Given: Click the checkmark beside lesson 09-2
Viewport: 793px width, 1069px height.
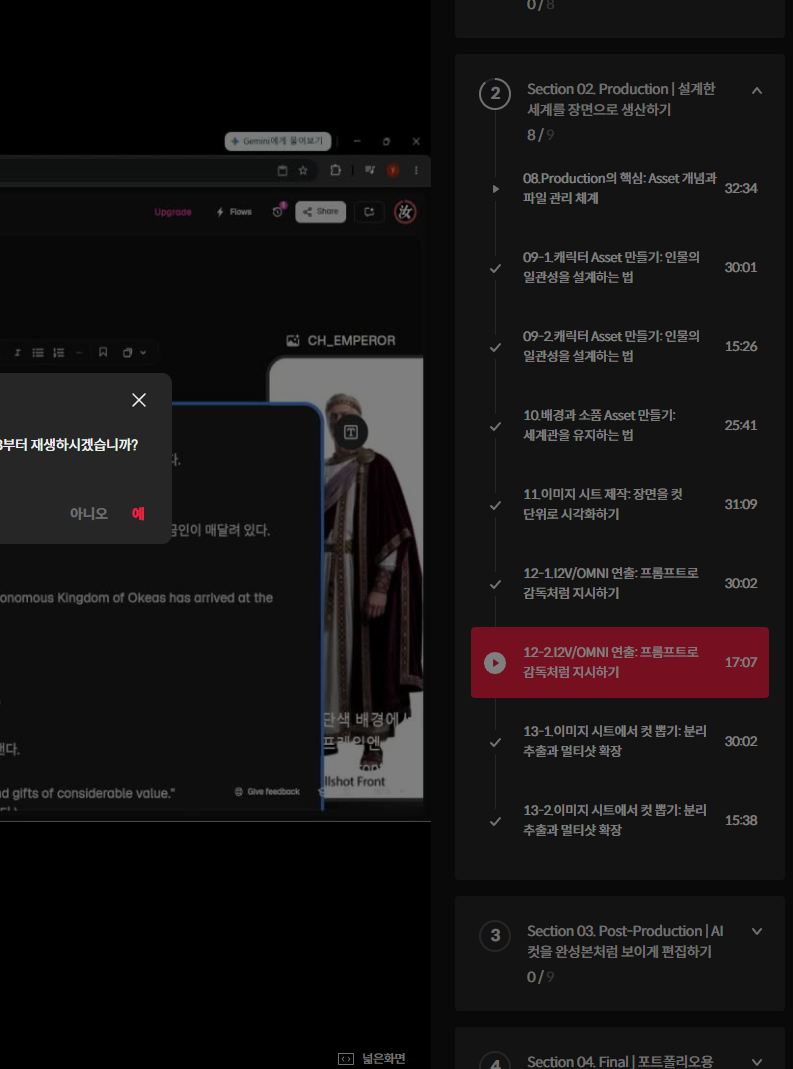Looking at the screenshot, I should tap(496, 348).
